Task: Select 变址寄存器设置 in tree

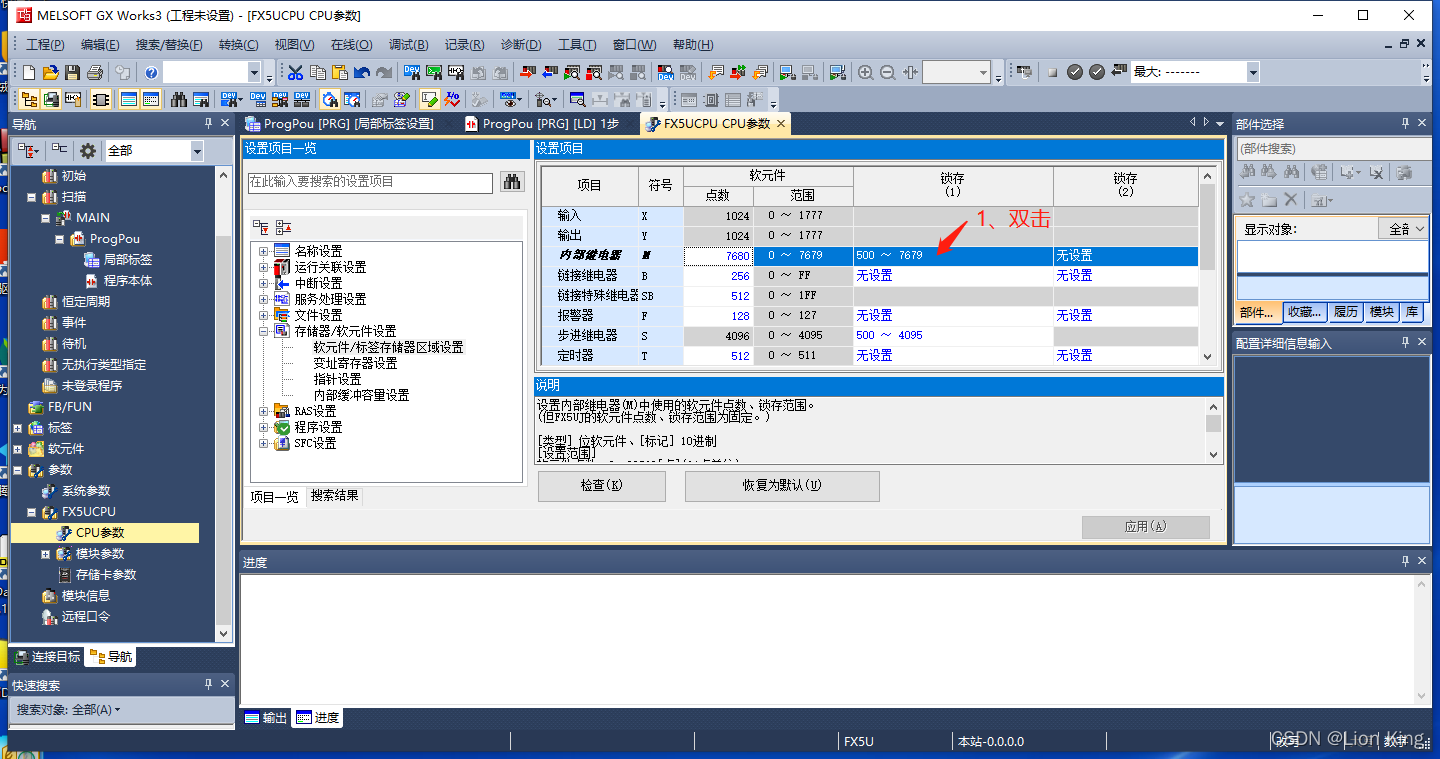Action: pos(355,363)
